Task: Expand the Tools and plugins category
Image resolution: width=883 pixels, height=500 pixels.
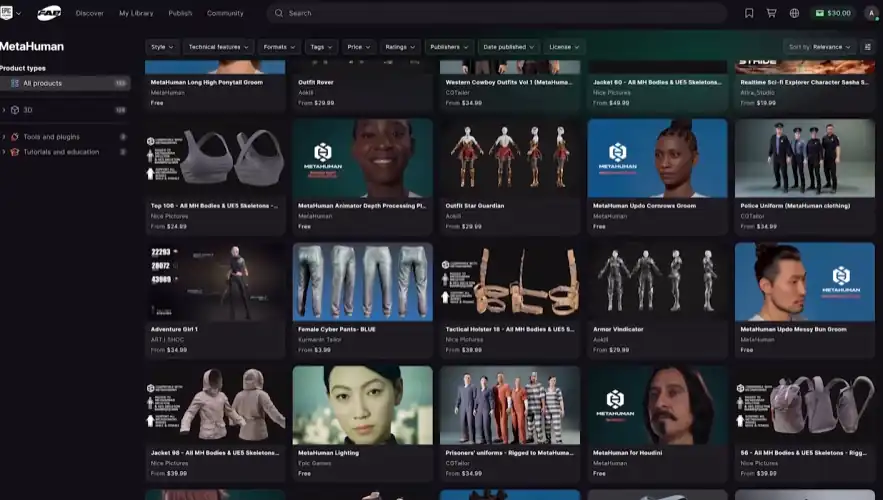Action: (x=4, y=137)
